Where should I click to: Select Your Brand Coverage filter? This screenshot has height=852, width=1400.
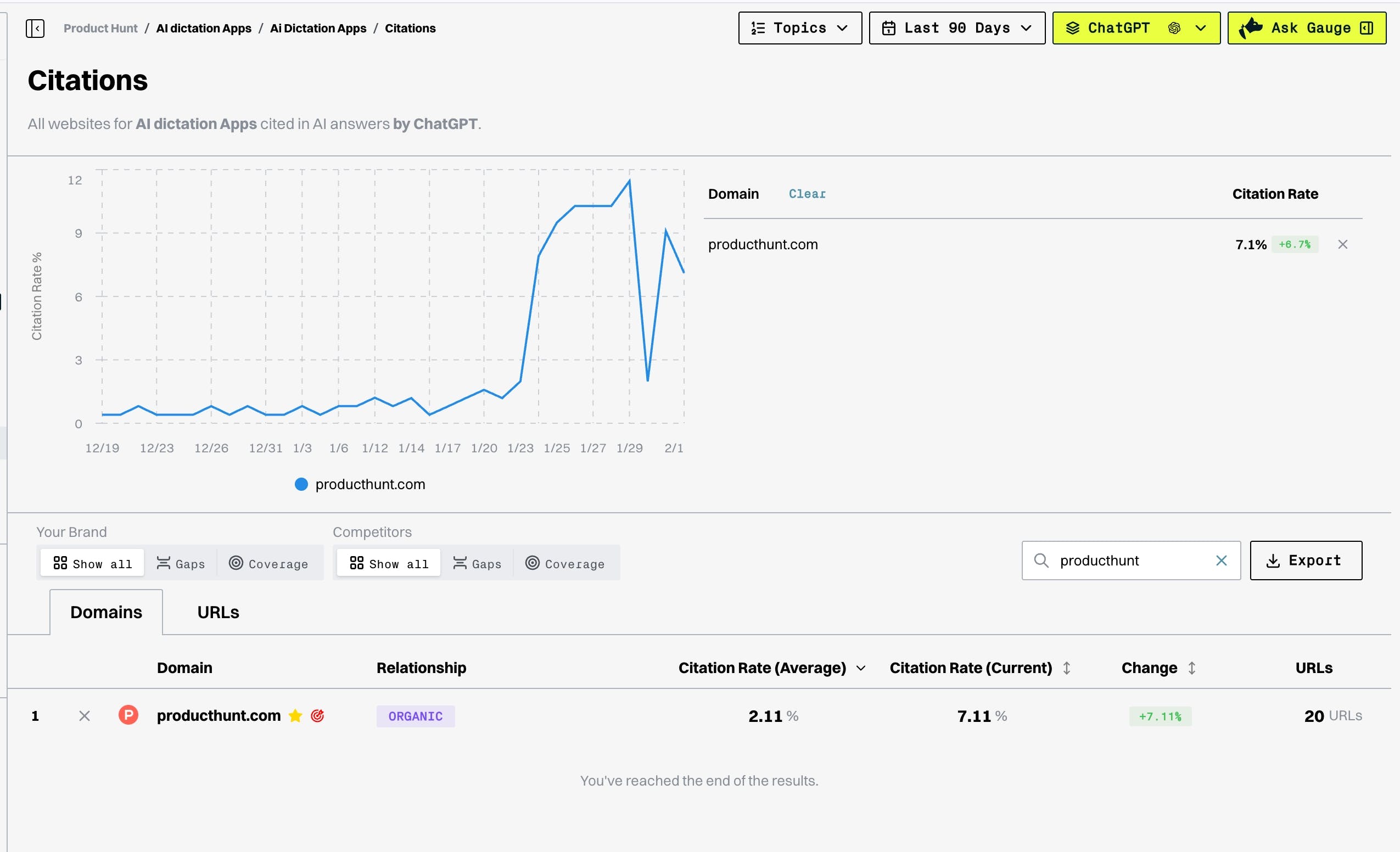tap(269, 563)
